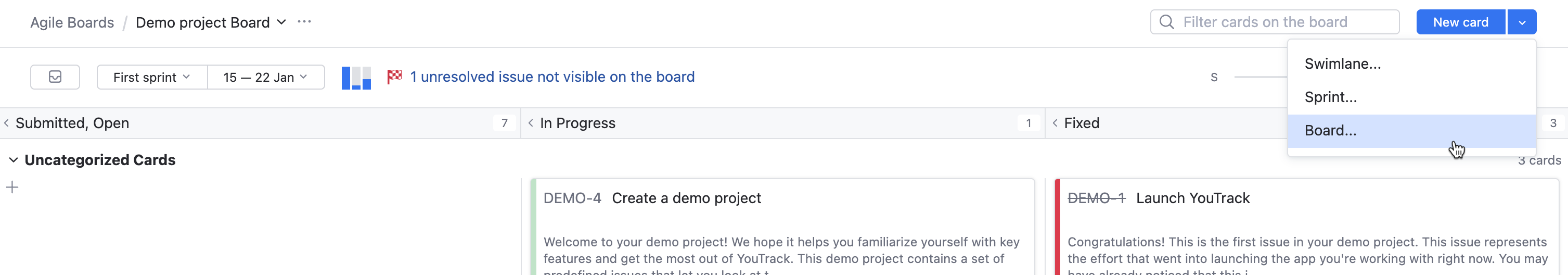Image resolution: width=1568 pixels, height=275 pixels.
Task: Open the 15 — 22 Jan date dropdown
Action: point(265,78)
